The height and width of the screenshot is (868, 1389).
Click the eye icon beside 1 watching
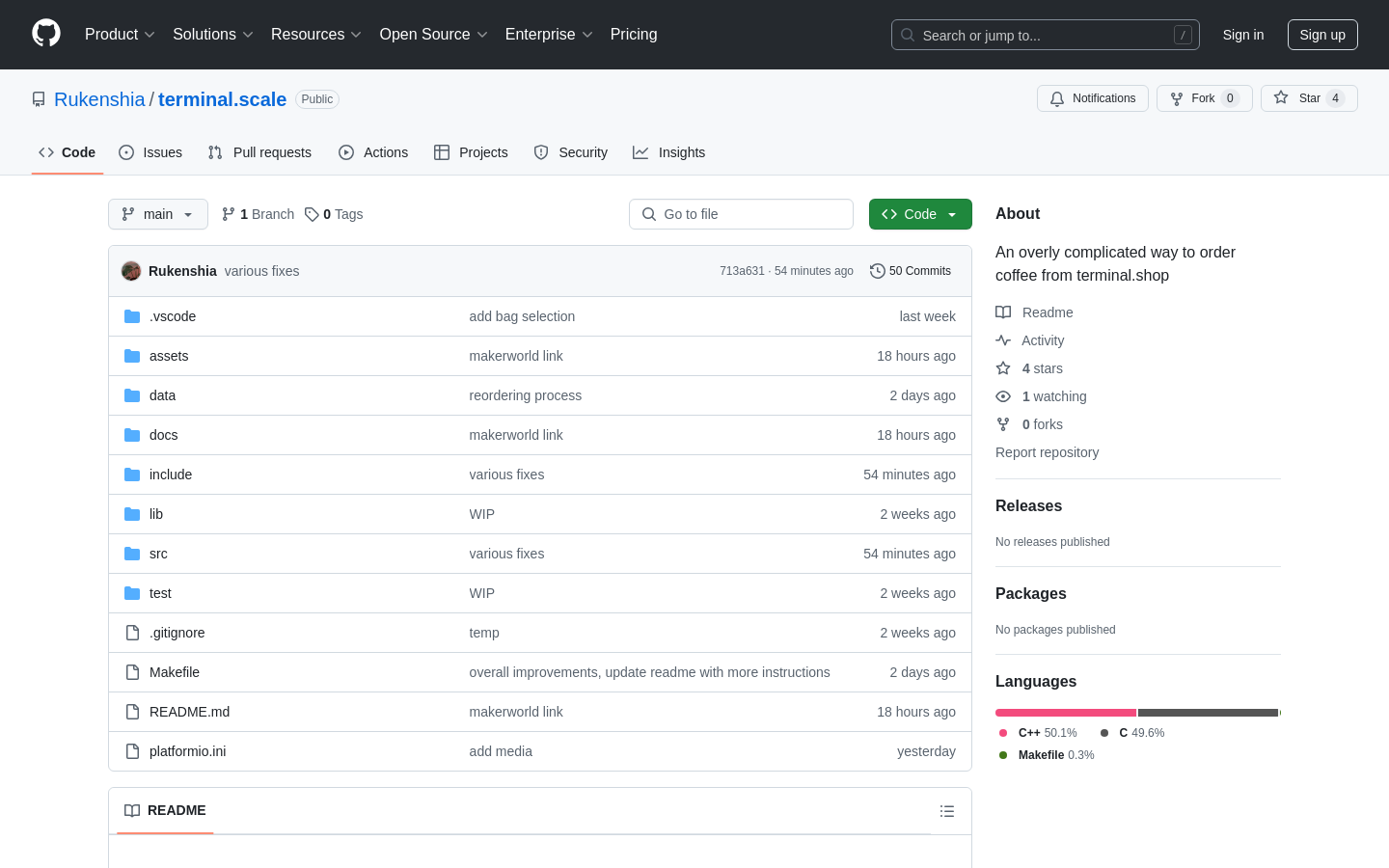point(1003,396)
